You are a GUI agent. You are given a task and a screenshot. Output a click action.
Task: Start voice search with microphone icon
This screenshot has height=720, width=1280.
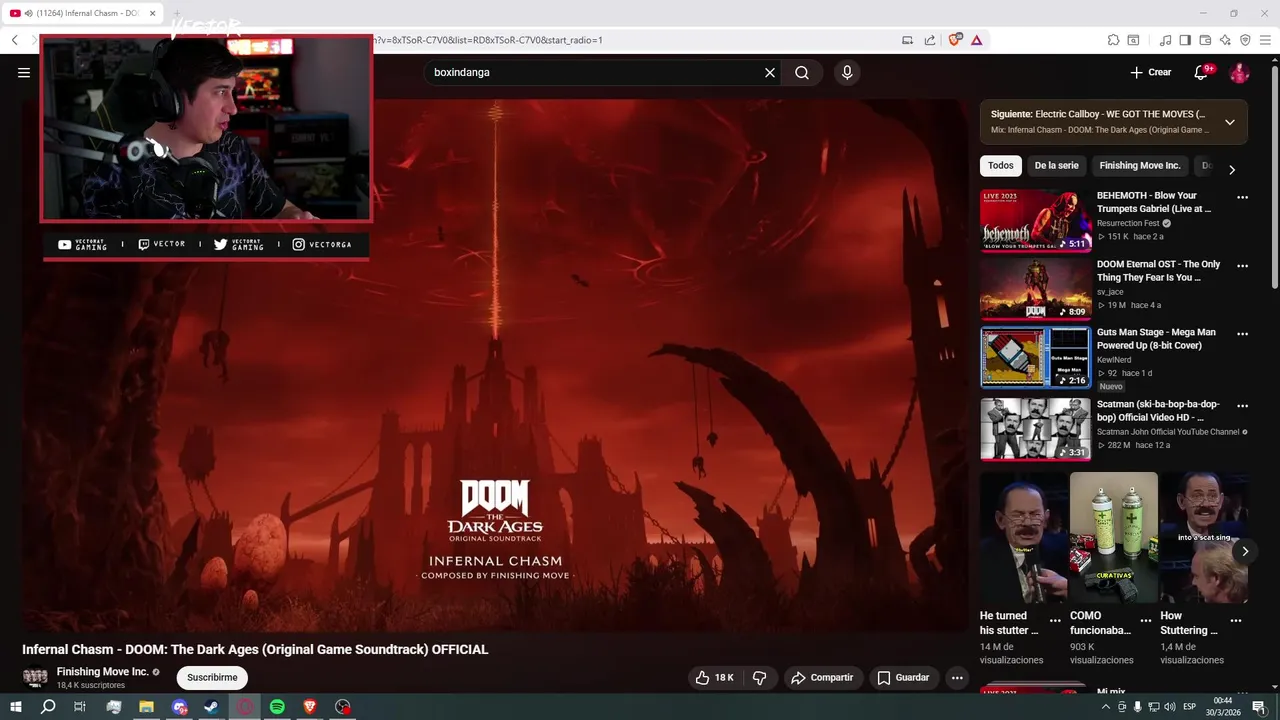(847, 72)
